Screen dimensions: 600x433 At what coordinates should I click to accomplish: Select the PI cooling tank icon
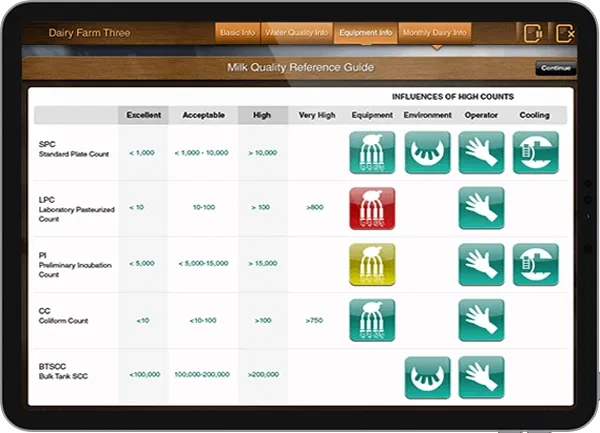coord(535,265)
